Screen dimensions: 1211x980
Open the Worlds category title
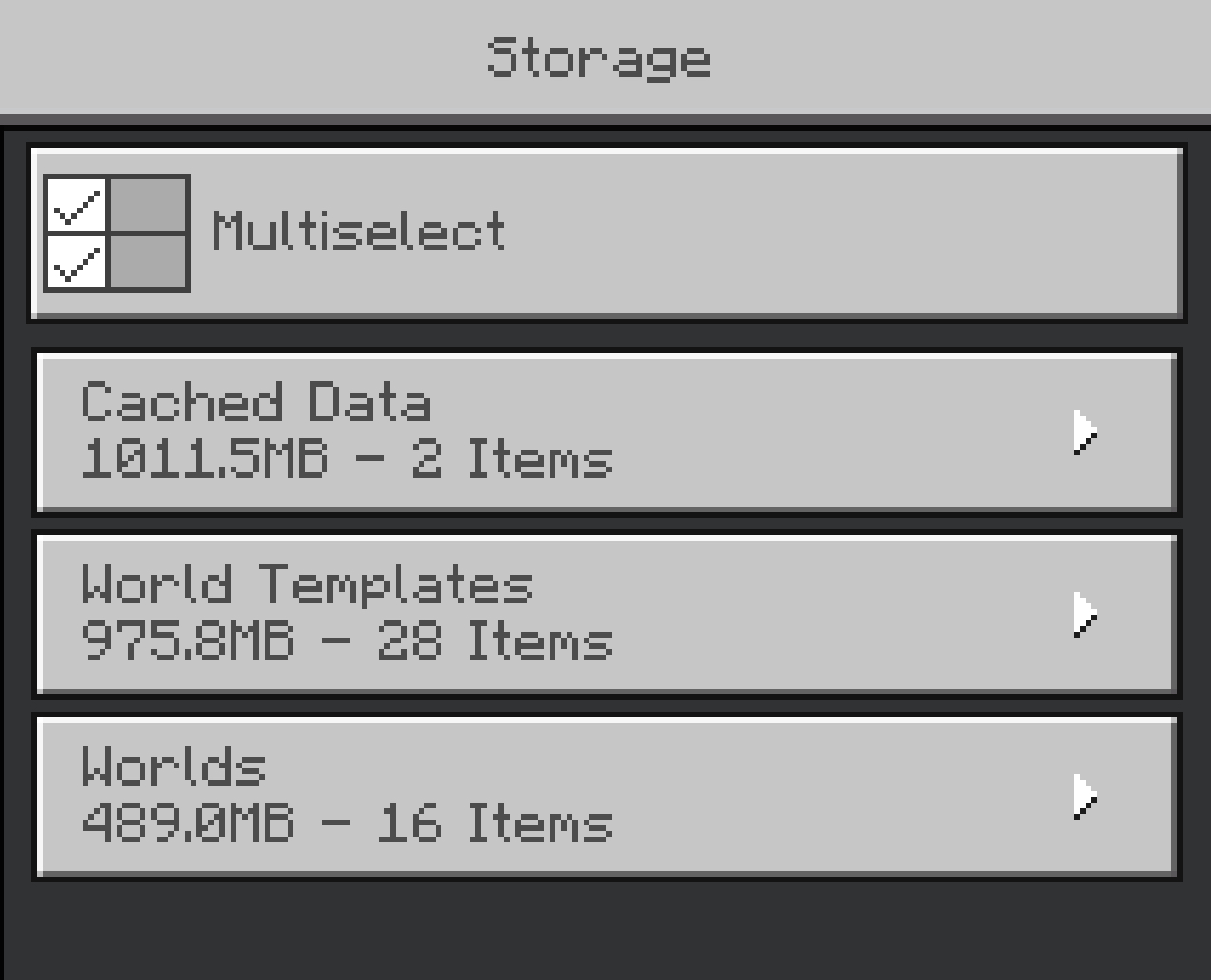(x=174, y=767)
